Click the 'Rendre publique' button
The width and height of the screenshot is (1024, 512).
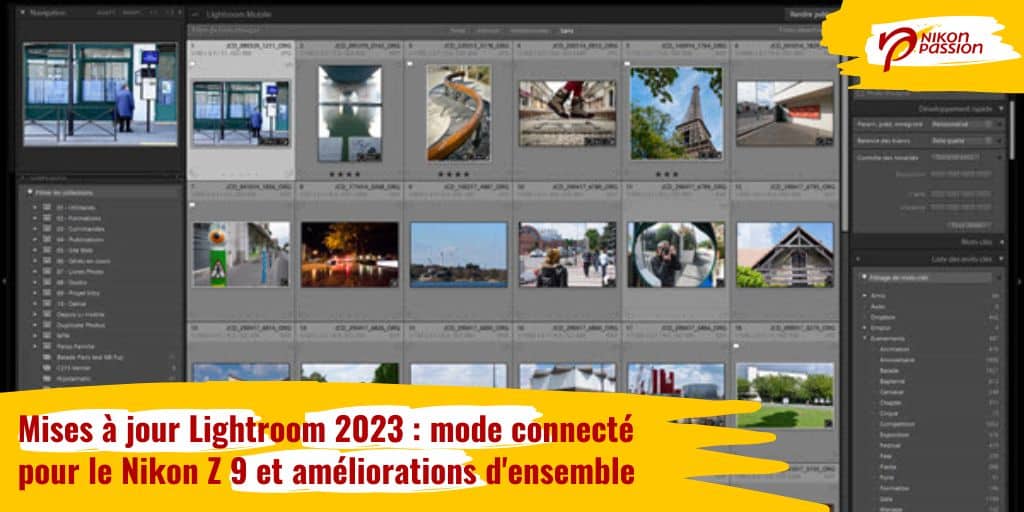tap(812, 14)
